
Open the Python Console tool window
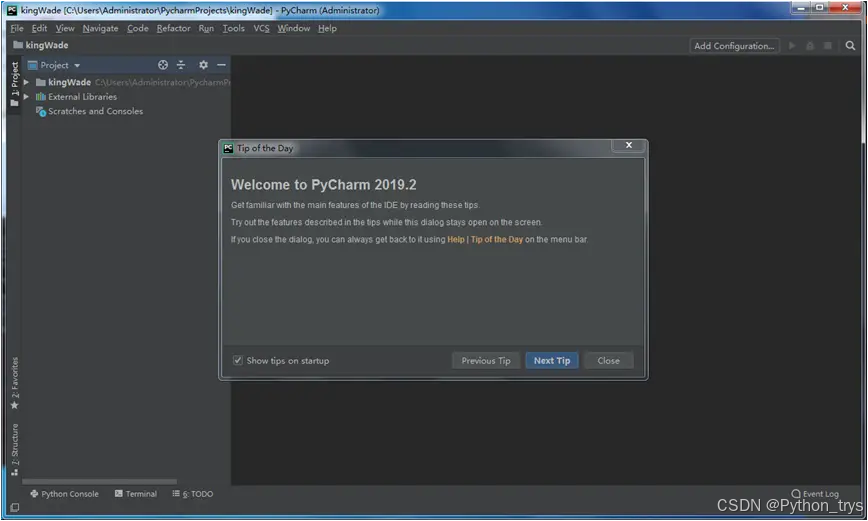tap(64, 494)
